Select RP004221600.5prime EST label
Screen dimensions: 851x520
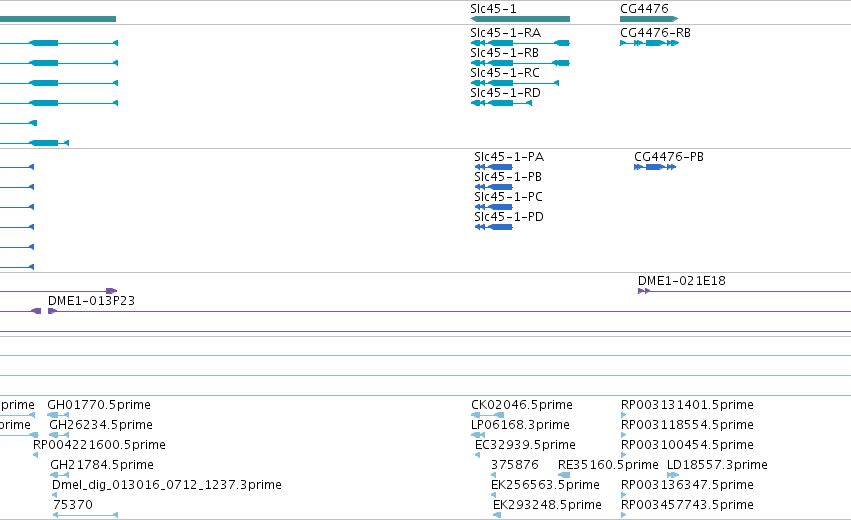pos(99,445)
